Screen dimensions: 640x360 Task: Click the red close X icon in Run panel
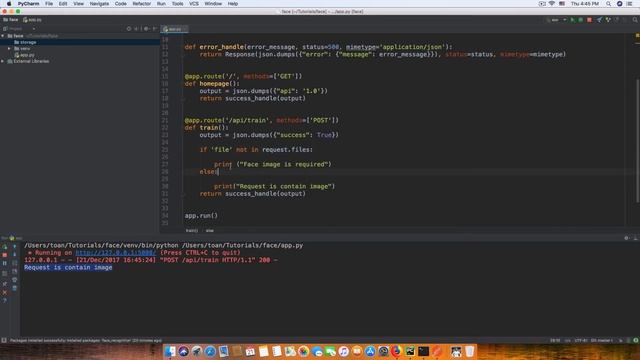(x=5, y=292)
